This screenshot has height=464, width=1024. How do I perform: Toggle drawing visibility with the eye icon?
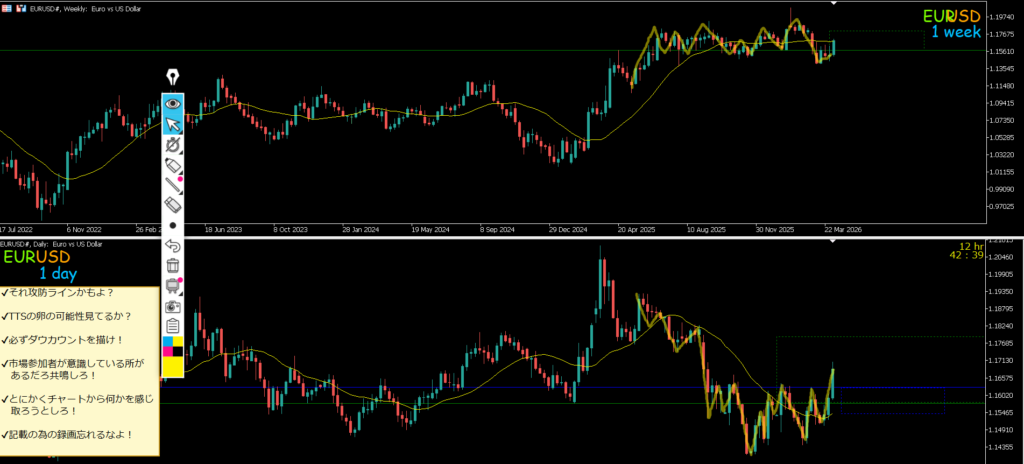[x=173, y=103]
